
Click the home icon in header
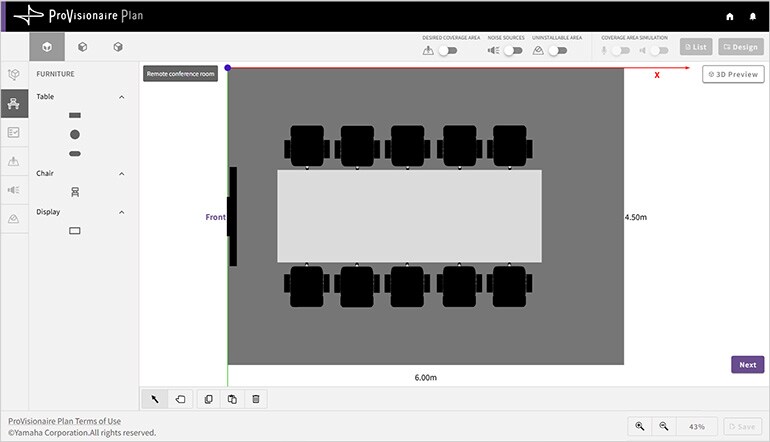[x=730, y=16]
